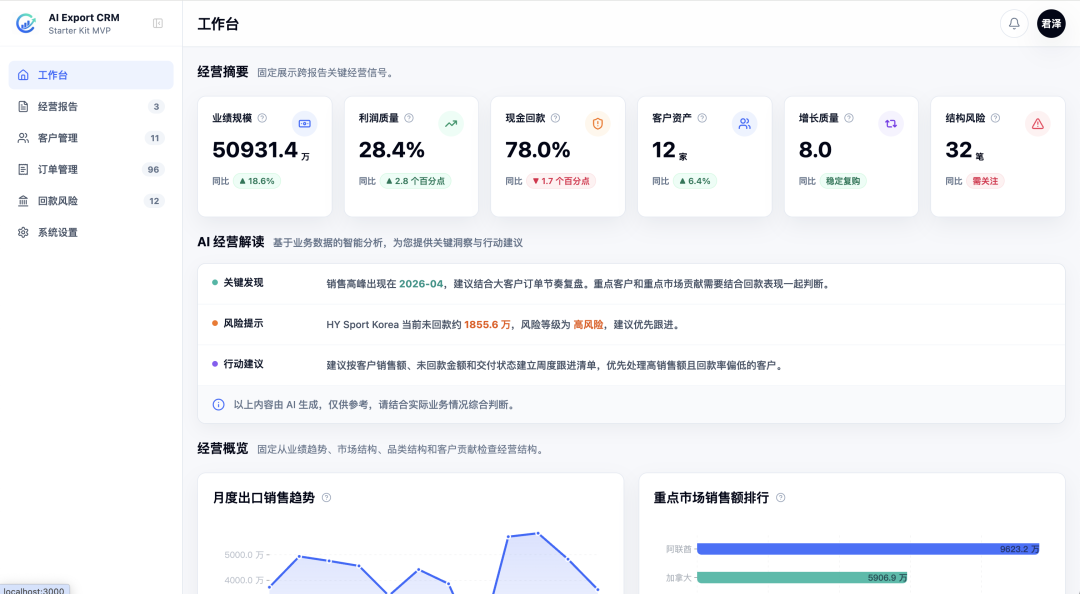1080x594 pixels.
Task: Click the help icon next to 现金回款
Action: (x=555, y=118)
